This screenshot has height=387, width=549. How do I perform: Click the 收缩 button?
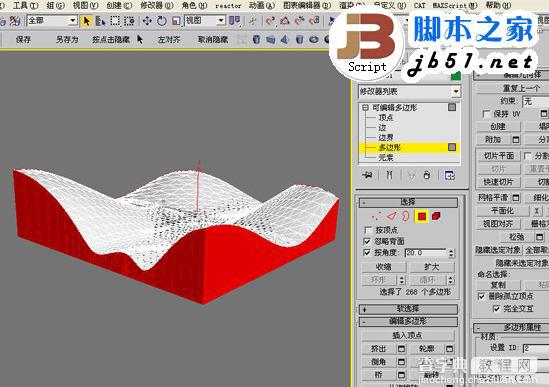coord(383,267)
